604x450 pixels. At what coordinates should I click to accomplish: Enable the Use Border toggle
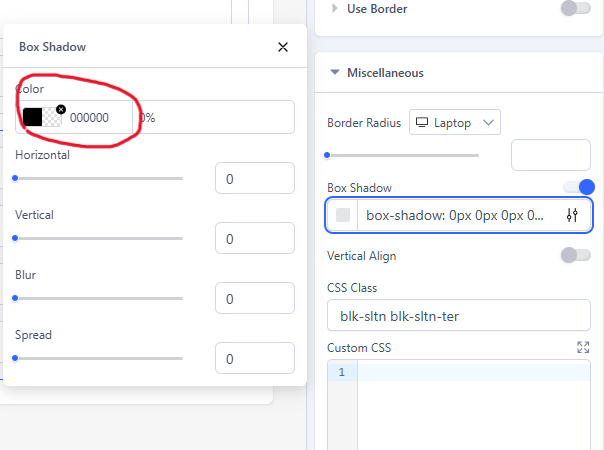click(575, 9)
